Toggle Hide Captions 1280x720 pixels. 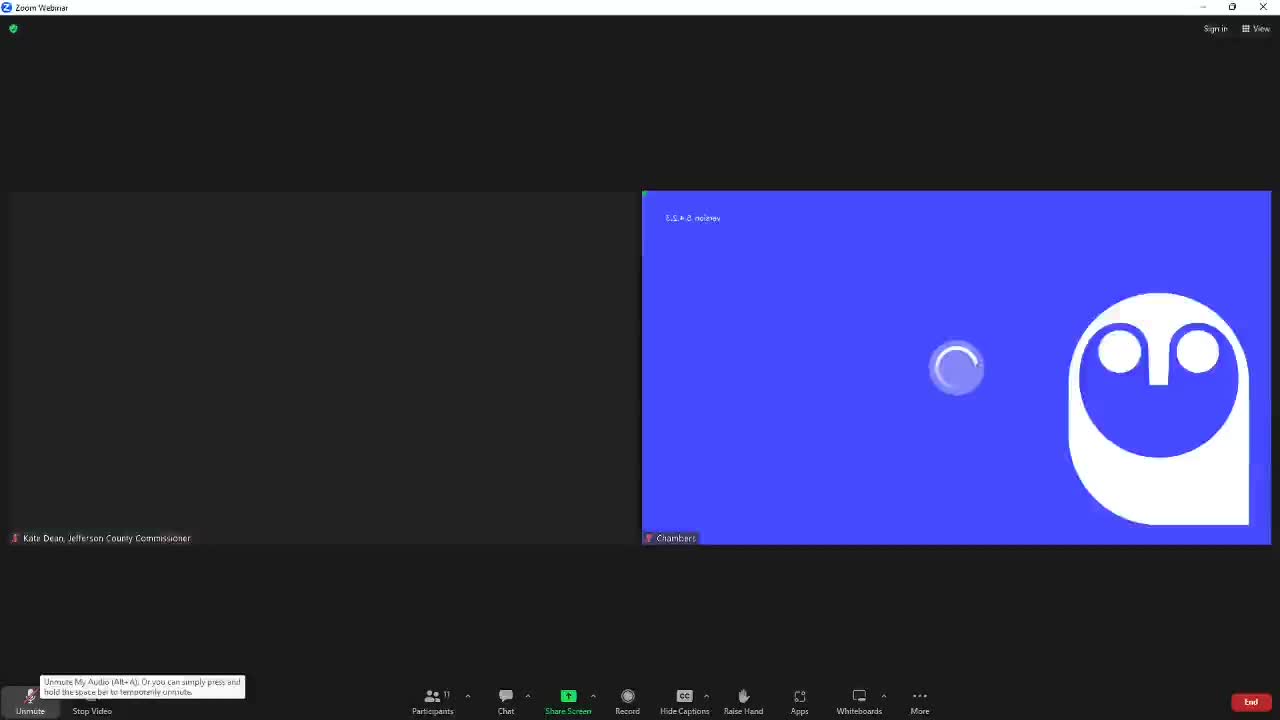coord(684,701)
